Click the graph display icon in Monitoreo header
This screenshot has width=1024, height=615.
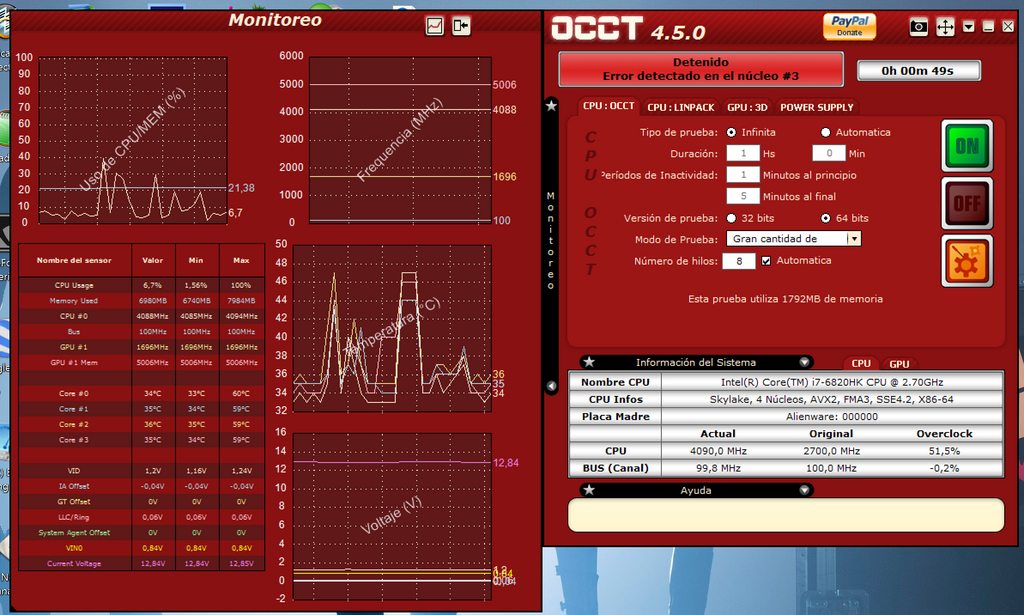pos(434,25)
